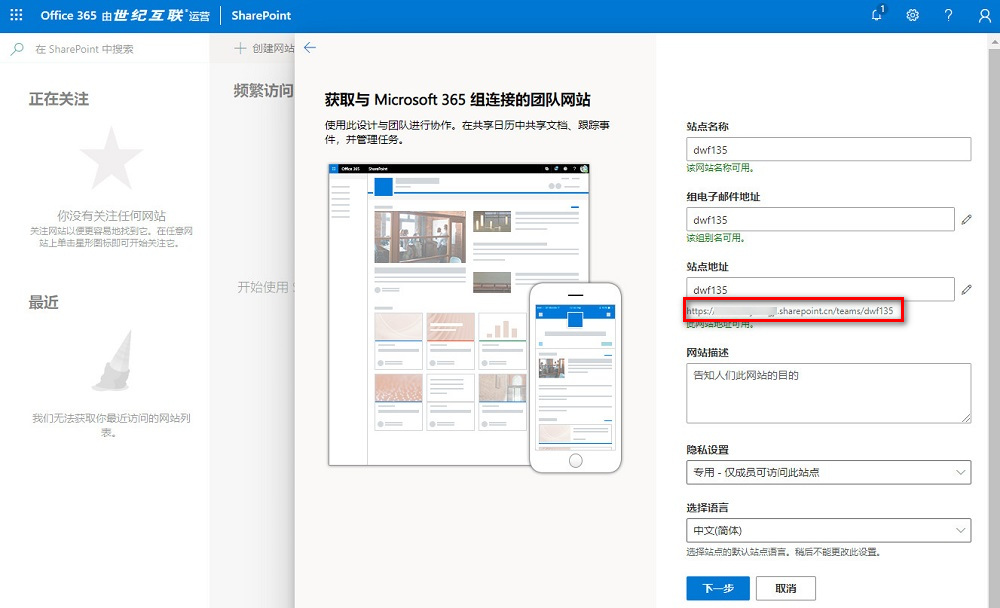Click the 下一步 button
The image size is (1000, 608).
click(718, 588)
